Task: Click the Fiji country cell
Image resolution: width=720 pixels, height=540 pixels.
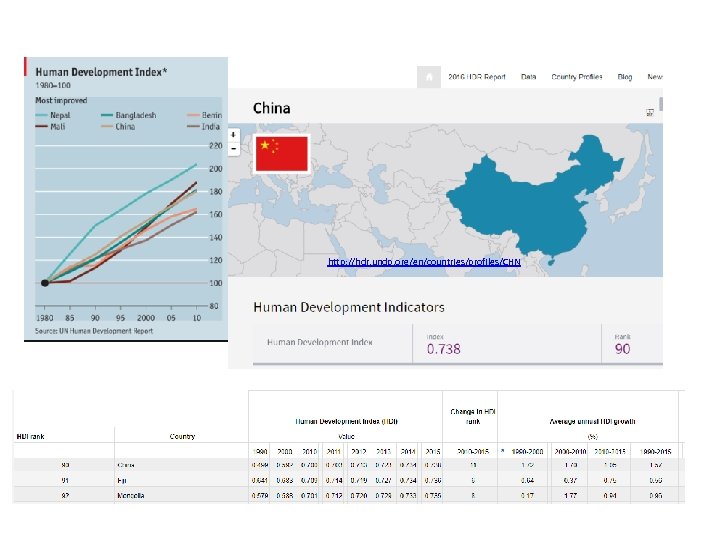Action: [x=122, y=480]
